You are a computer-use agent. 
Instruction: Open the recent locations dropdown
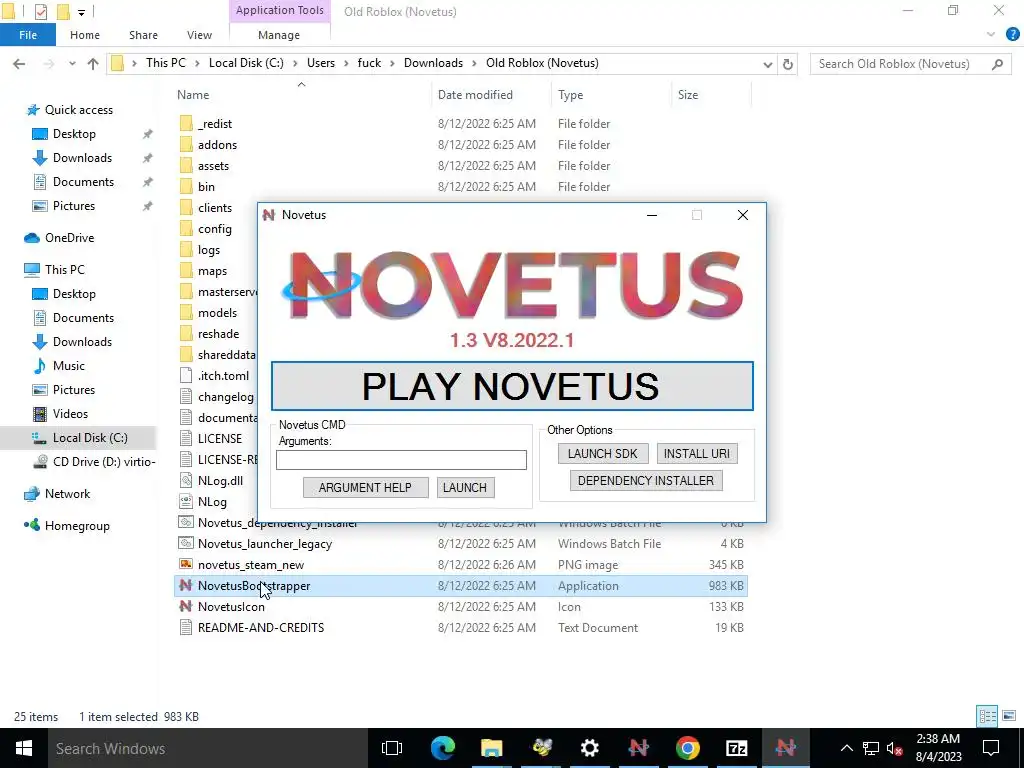[x=72, y=64]
